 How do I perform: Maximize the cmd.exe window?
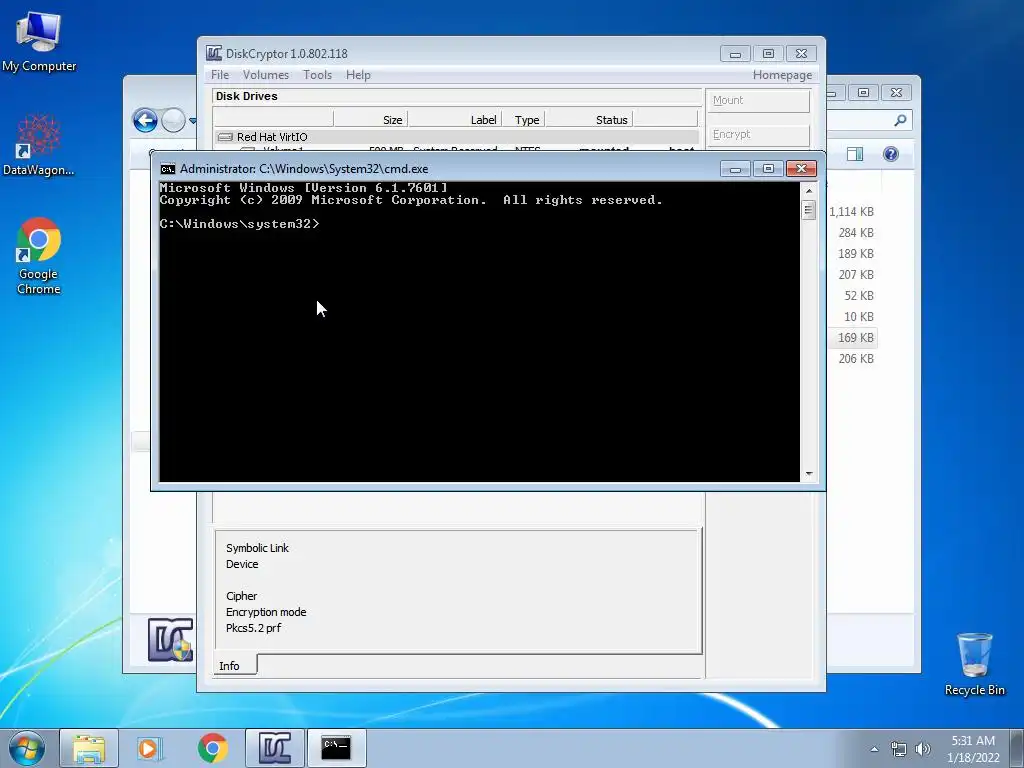point(768,169)
